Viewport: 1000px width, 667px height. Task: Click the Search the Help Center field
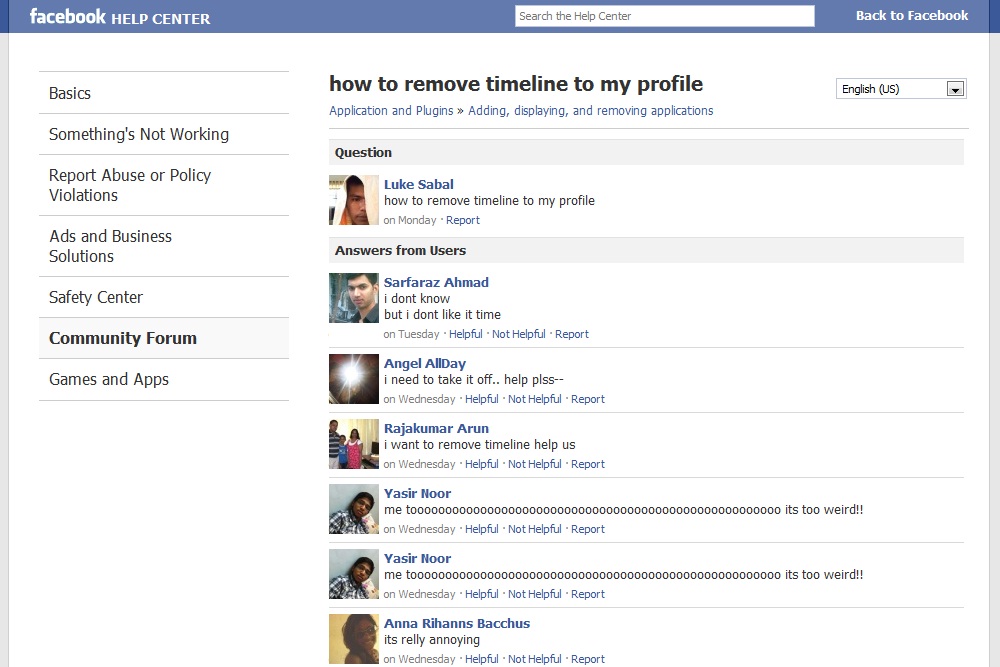coord(665,16)
